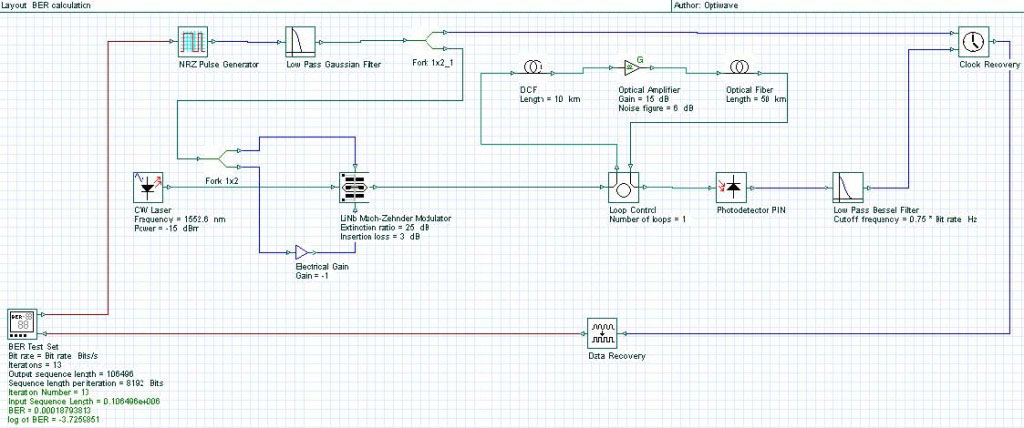
Task: Select the BER Test Set icon
Action: click(x=23, y=325)
